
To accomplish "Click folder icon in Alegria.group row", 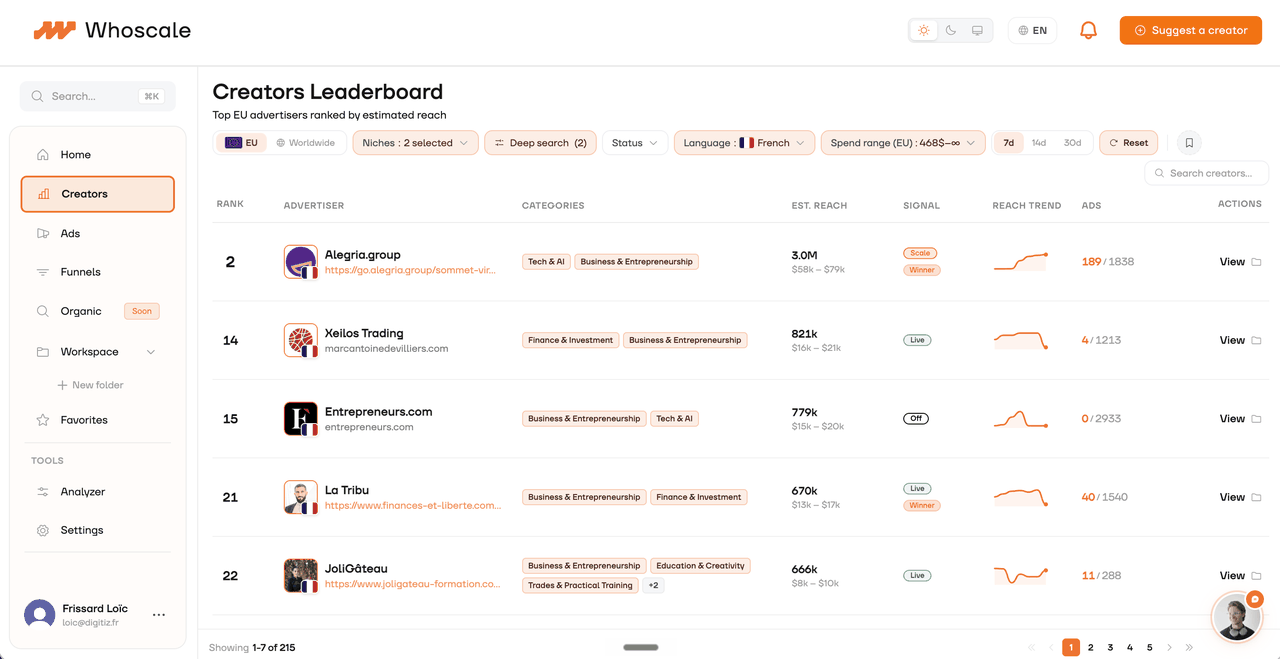I will pyautogui.click(x=1257, y=262).
